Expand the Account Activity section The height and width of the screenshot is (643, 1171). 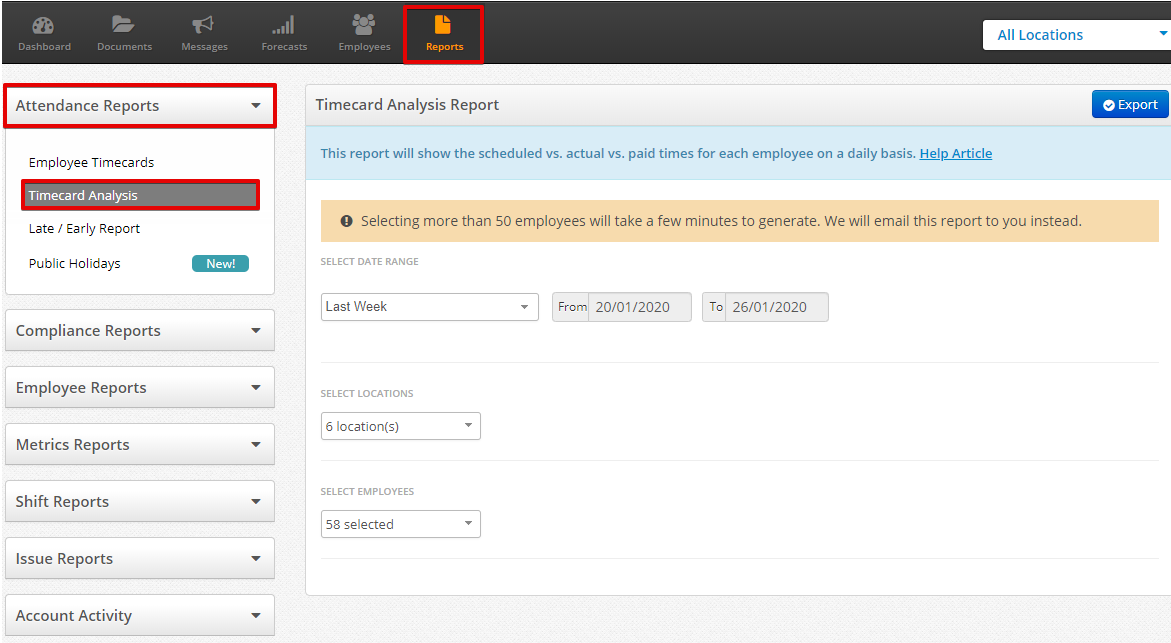coord(140,615)
